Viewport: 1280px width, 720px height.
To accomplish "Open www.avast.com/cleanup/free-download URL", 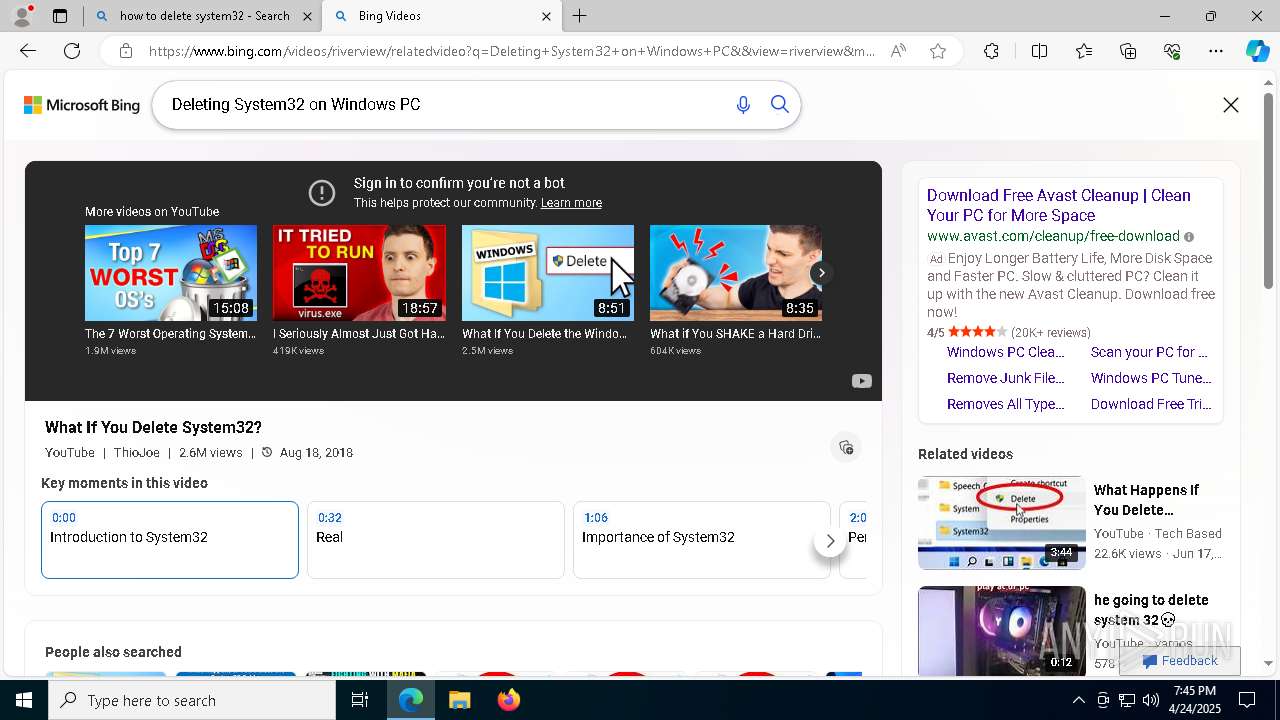I will (x=1053, y=237).
